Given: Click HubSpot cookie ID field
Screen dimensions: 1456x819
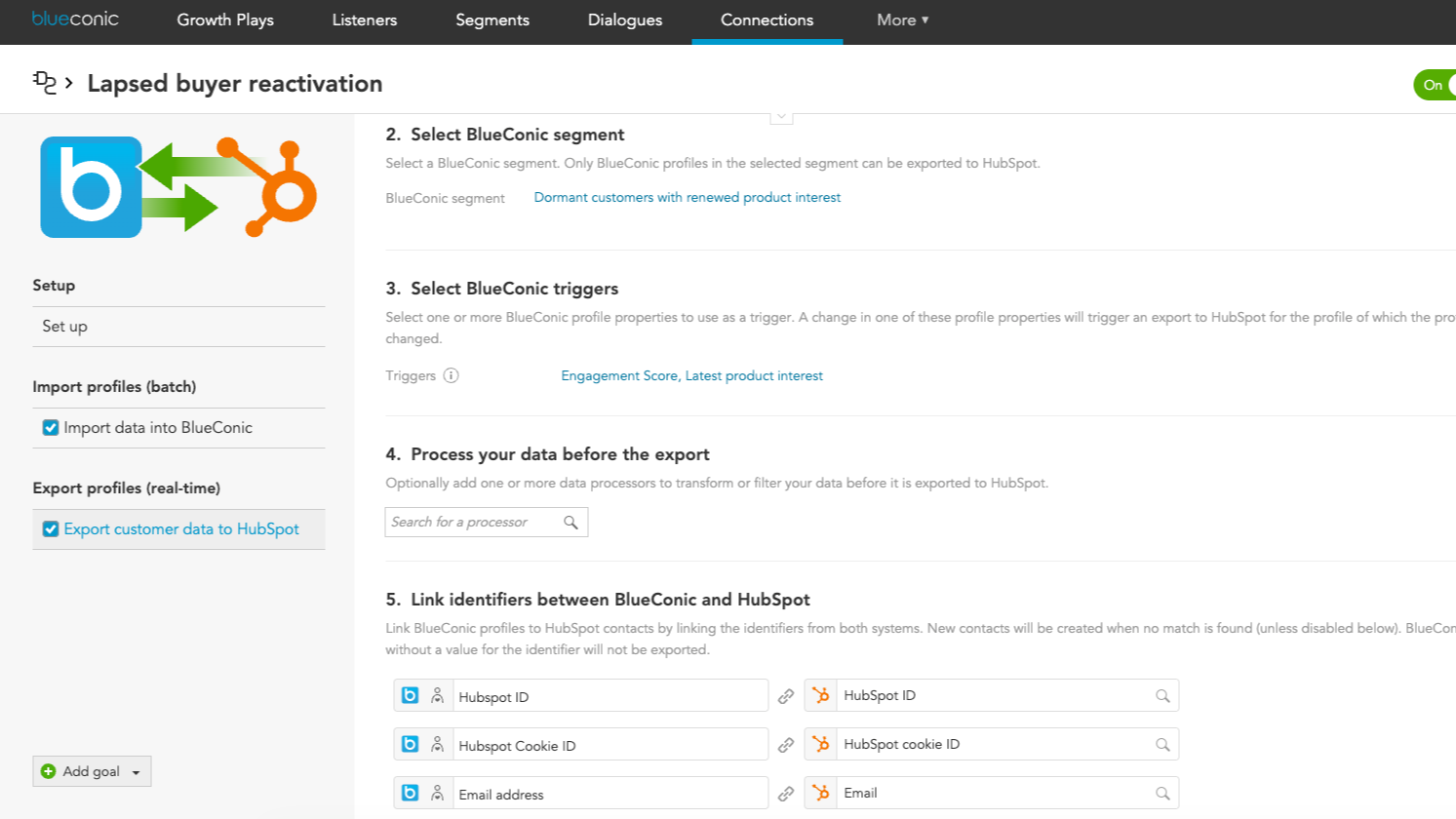Looking at the screenshot, I should tap(1008, 744).
